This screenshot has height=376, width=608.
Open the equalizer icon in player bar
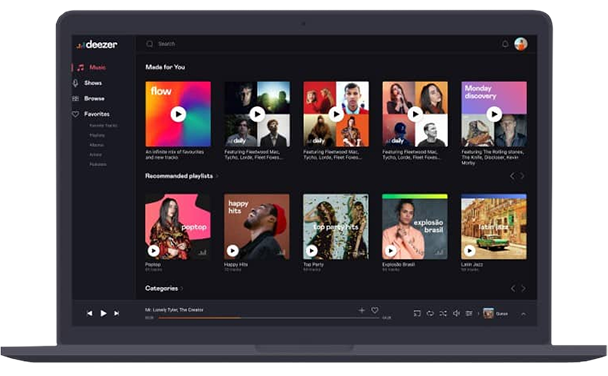point(469,313)
